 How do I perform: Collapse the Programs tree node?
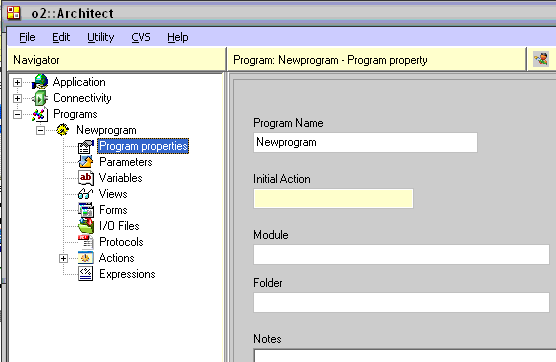point(17,115)
